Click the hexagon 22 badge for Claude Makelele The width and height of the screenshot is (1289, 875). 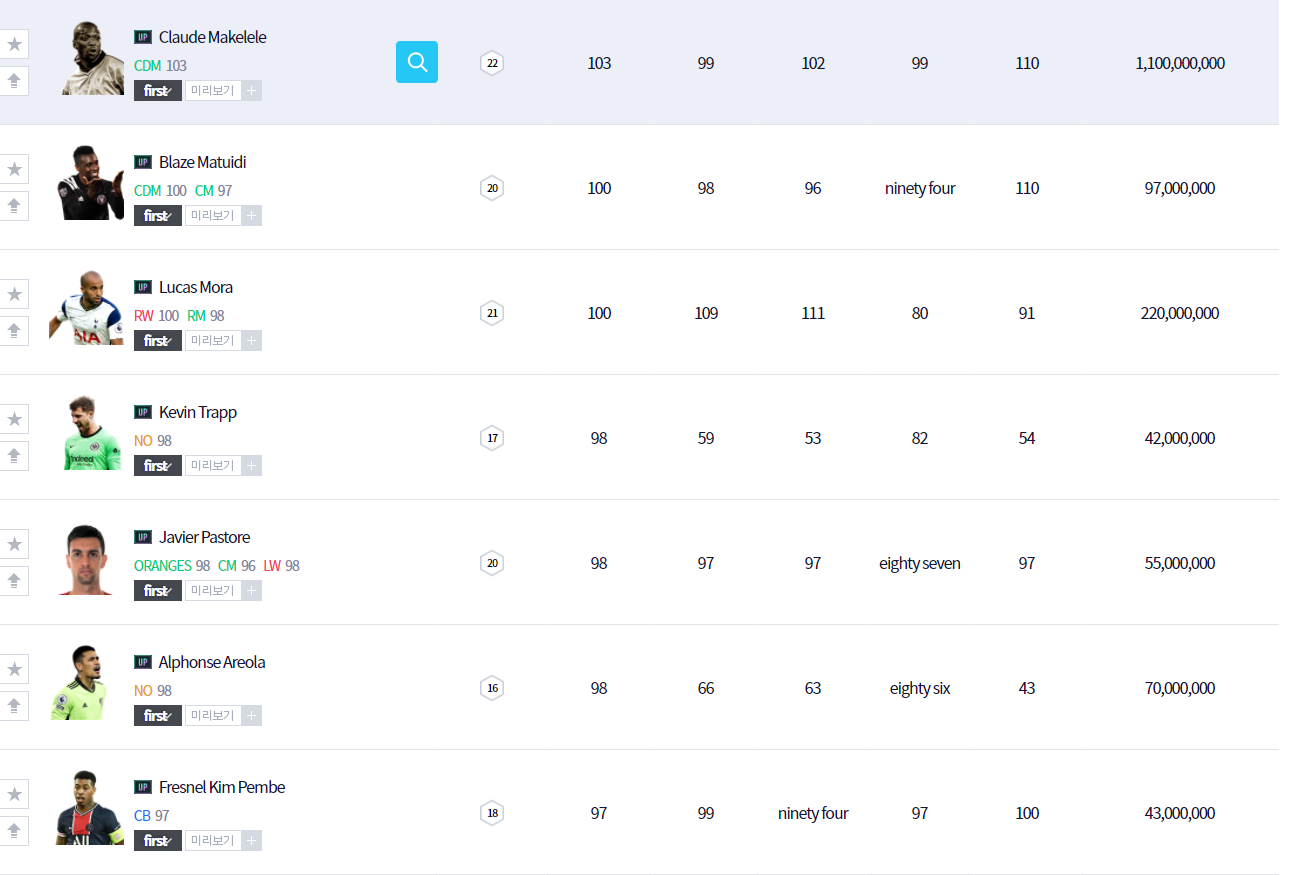click(x=491, y=63)
